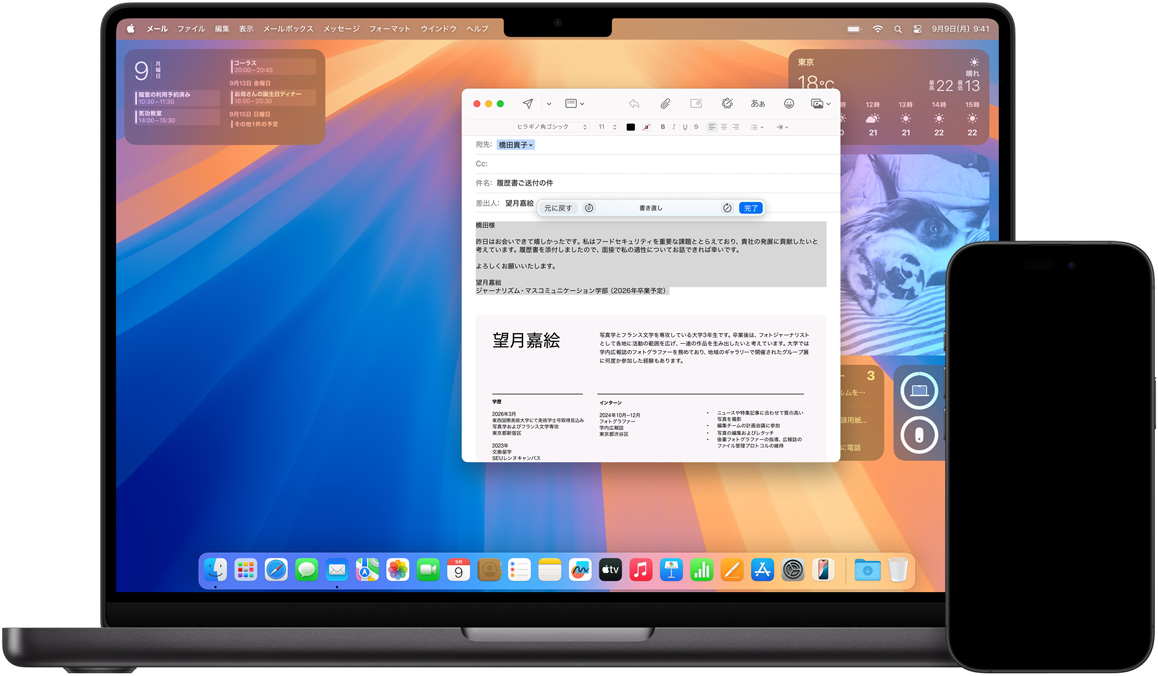This screenshot has width=1158, height=676.
Task: Open Messages from the Dock
Action: pos(306,570)
